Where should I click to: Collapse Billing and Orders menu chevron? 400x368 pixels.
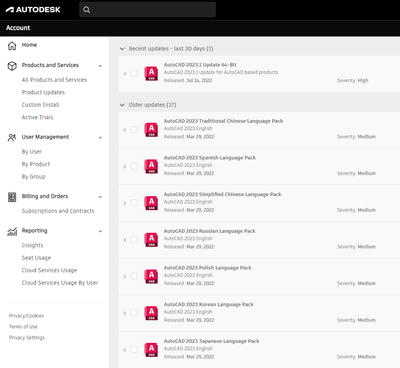pyautogui.click(x=100, y=197)
